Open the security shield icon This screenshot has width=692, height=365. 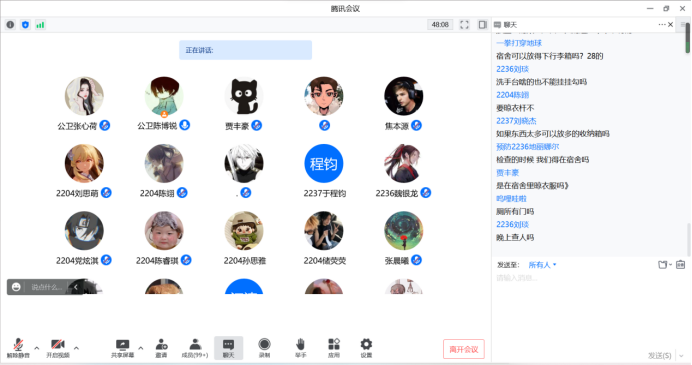click(25, 25)
